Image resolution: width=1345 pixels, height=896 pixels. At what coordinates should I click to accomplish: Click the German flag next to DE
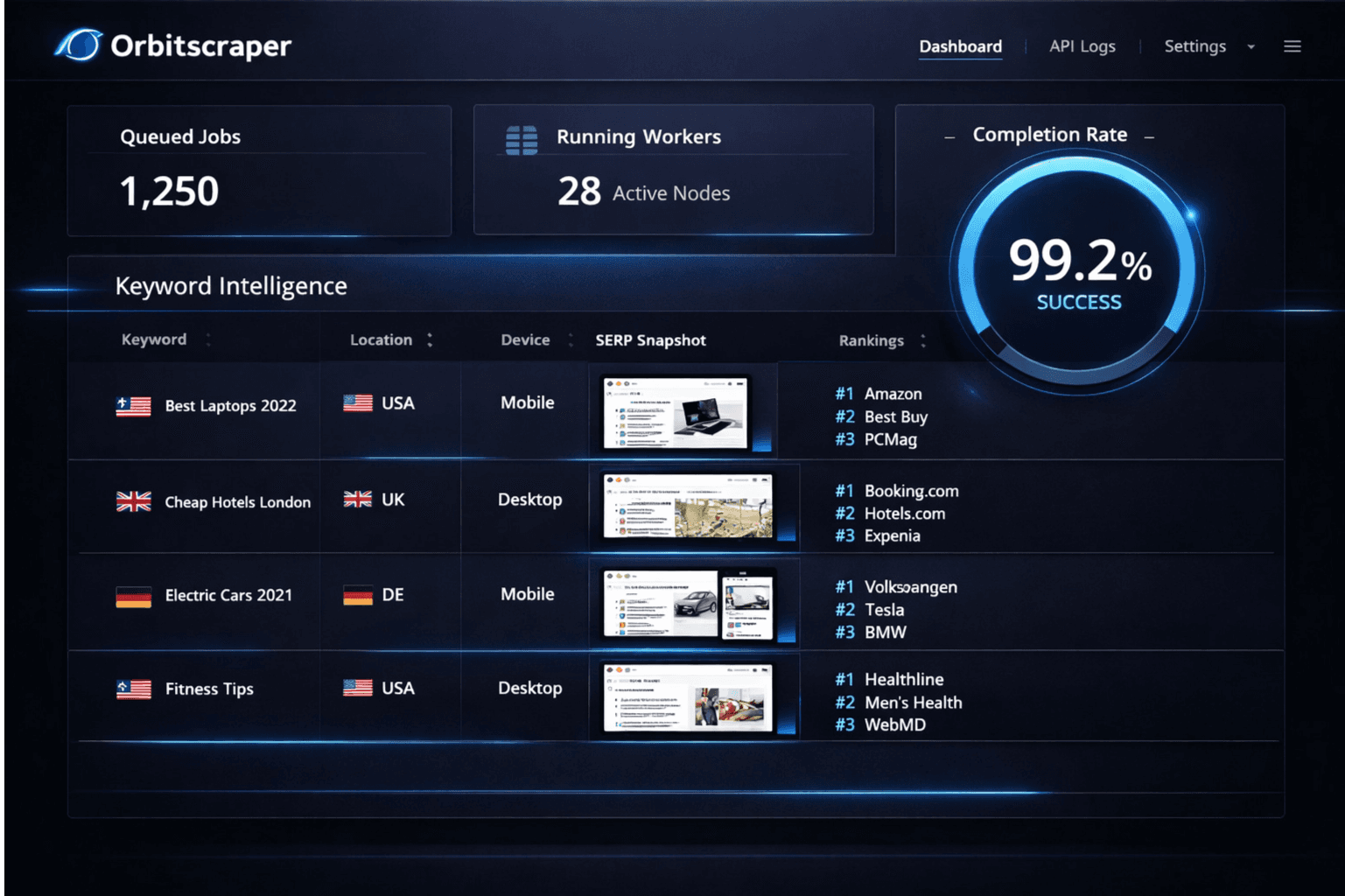(x=357, y=594)
